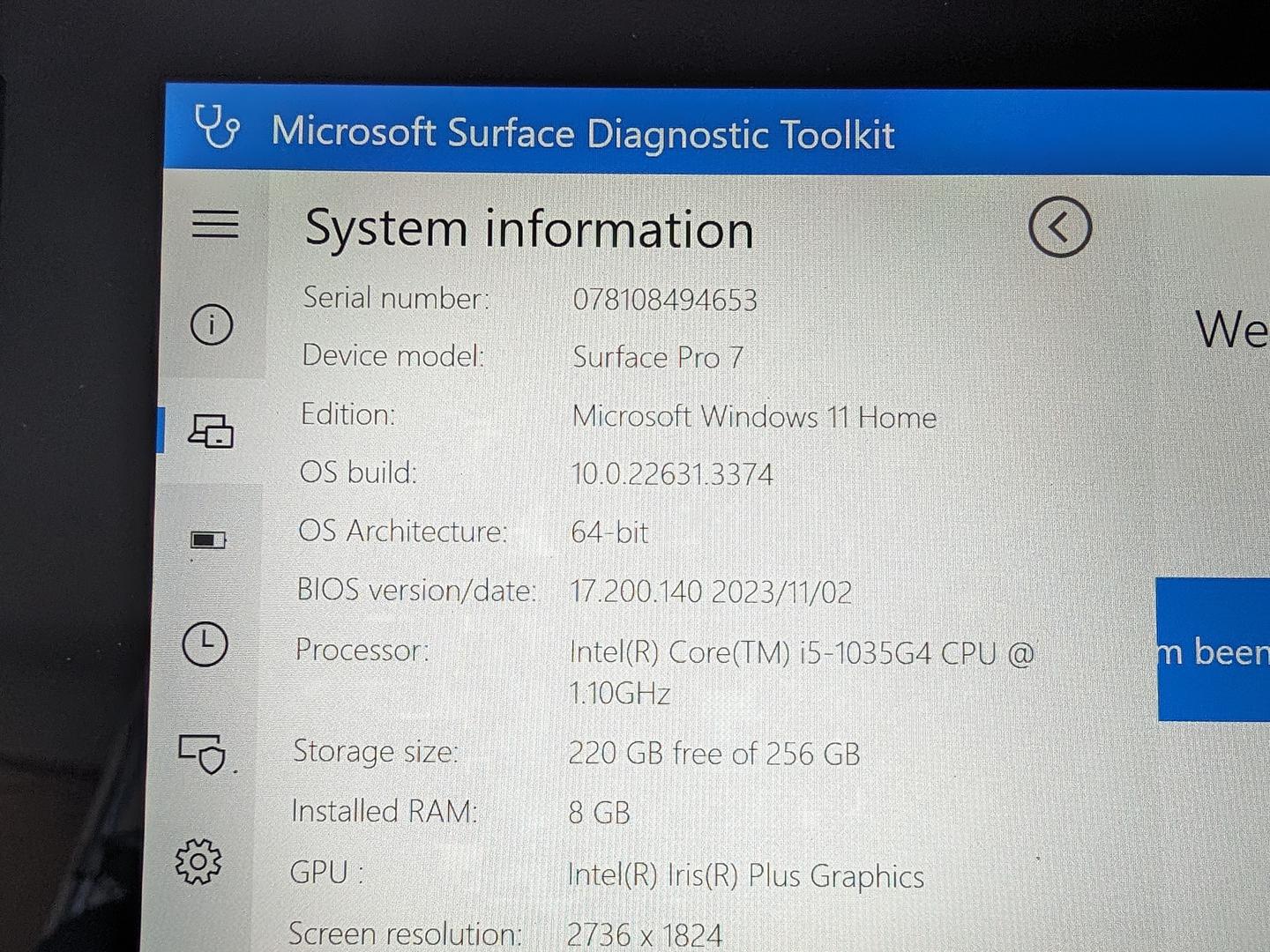Select the Intel Core i5-1035G4 processor value
This screenshot has width=1270, height=952.
click(x=802, y=673)
